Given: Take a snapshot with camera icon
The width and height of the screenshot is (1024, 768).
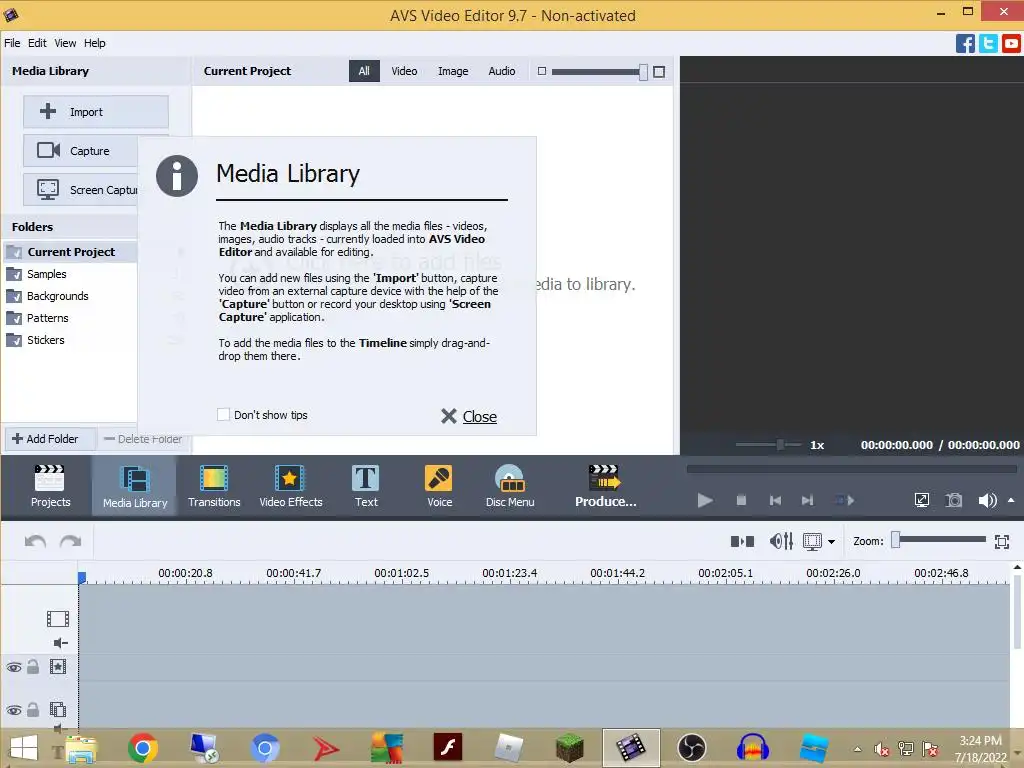Looking at the screenshot, I should tap(953, 500).
